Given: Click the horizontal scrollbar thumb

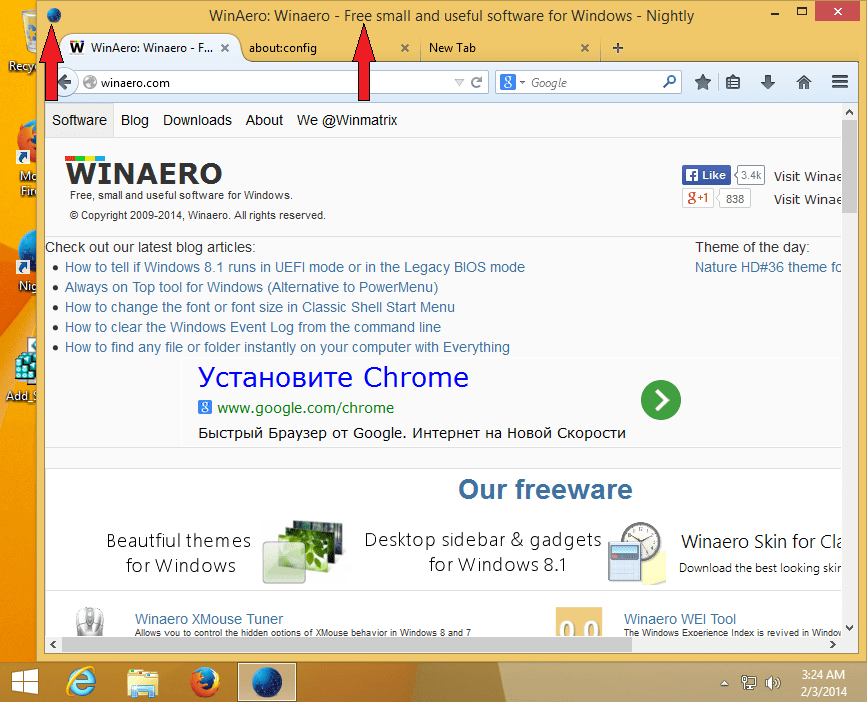Looking at the screenshot, I should point(347,644).
